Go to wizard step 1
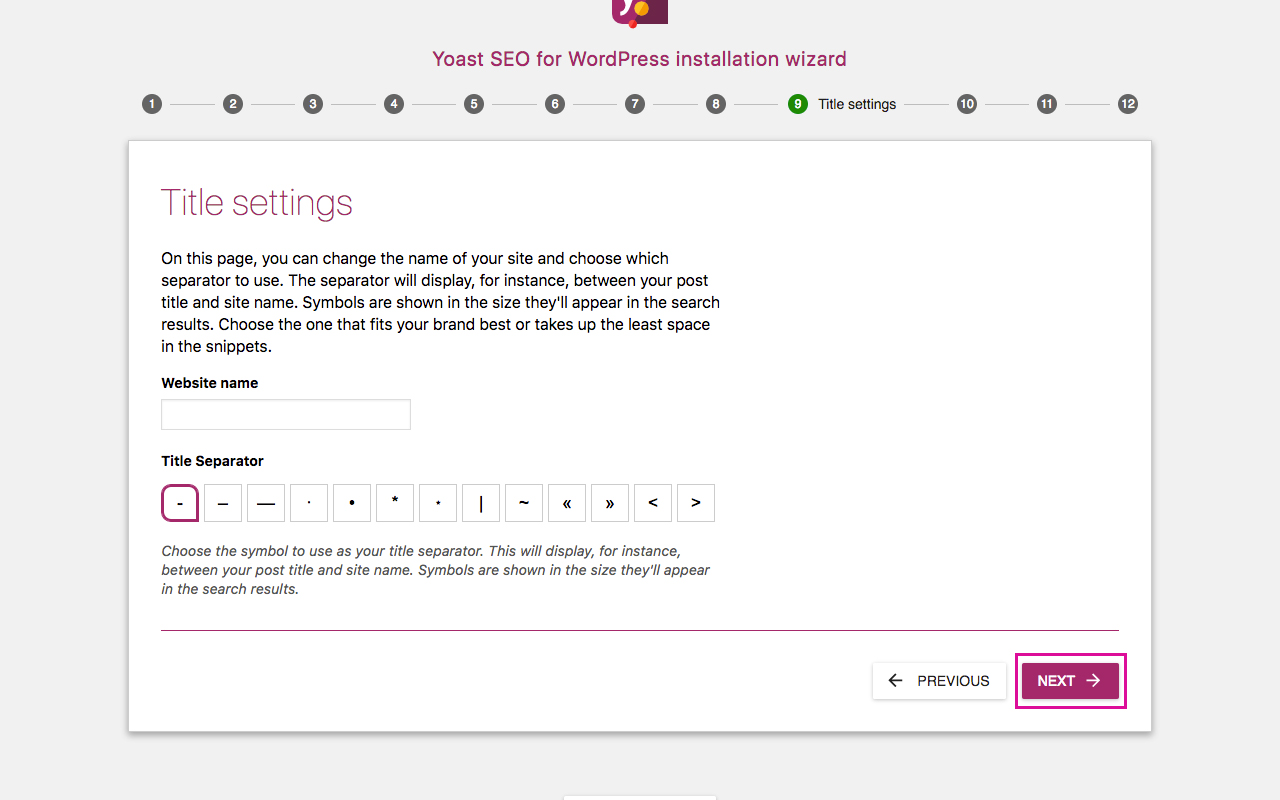1280x800 pixels. [x=152, y=104]
